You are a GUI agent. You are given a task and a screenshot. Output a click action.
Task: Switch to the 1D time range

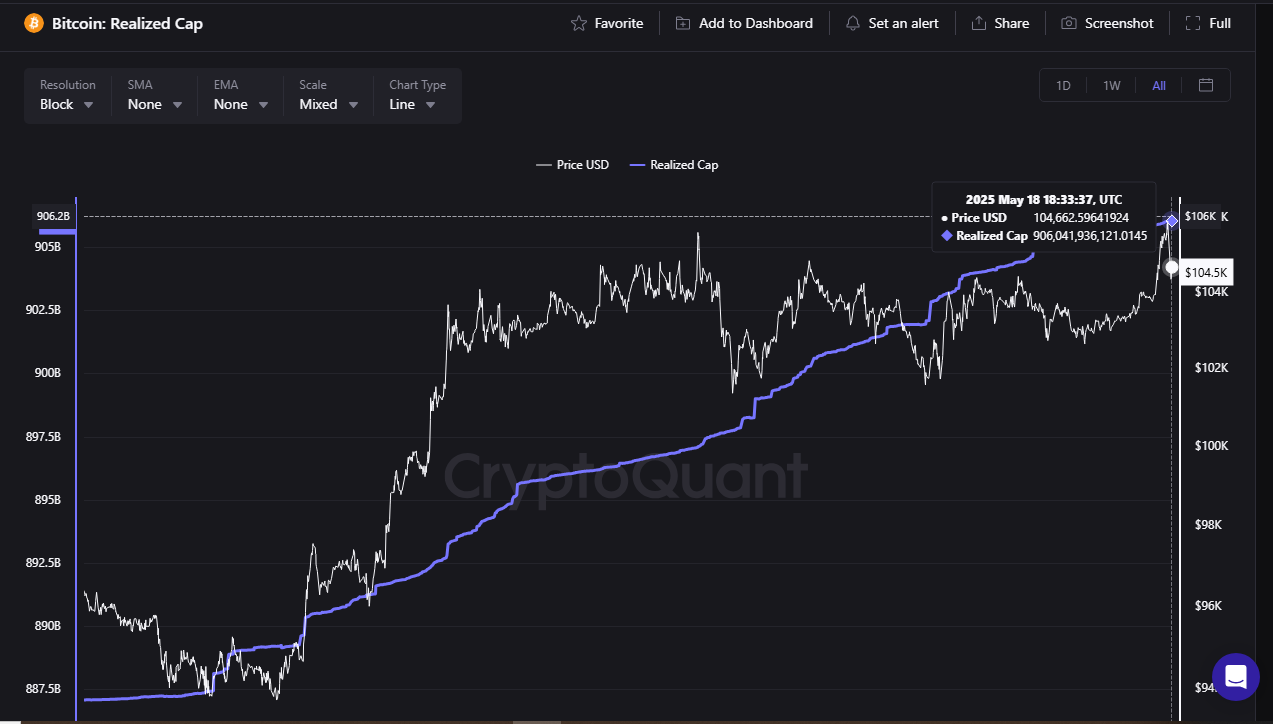(x=1062, y=85)
